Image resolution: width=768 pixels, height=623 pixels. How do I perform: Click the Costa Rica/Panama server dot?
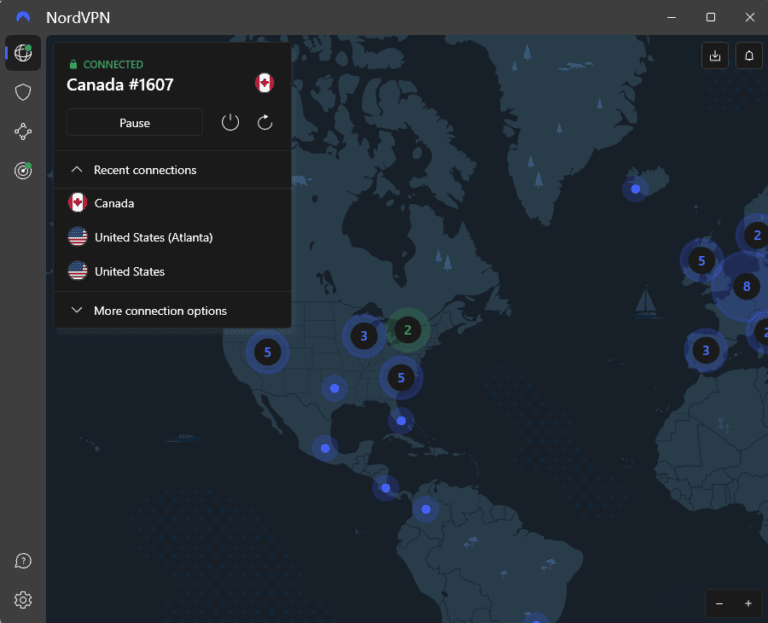coord(385,488)
